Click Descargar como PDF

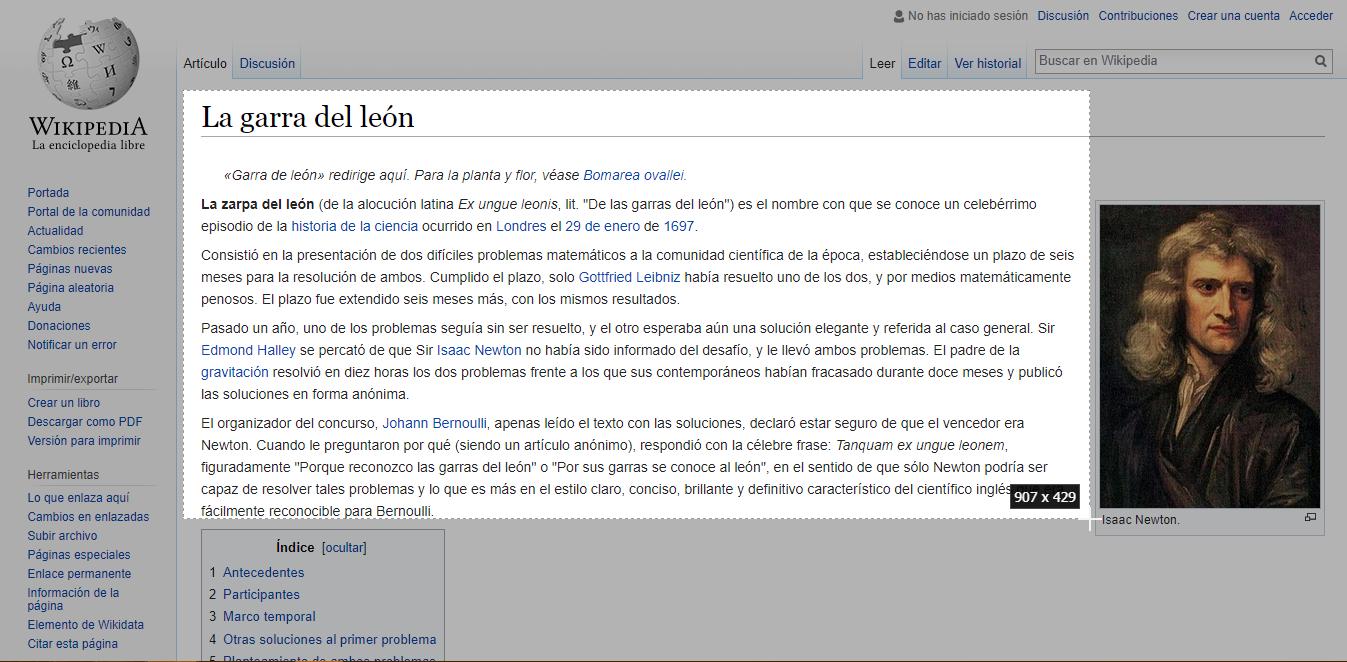85,422
